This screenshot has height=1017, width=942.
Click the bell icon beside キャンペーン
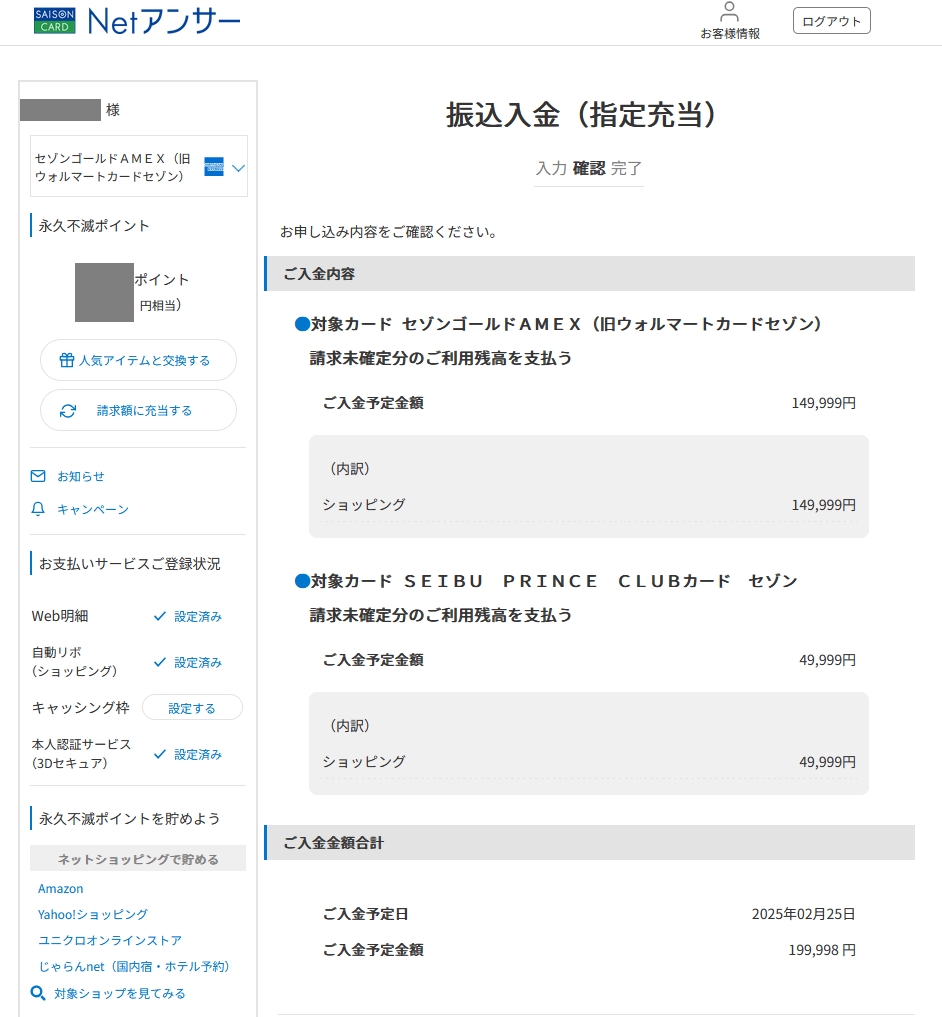[x=38, y=509]
